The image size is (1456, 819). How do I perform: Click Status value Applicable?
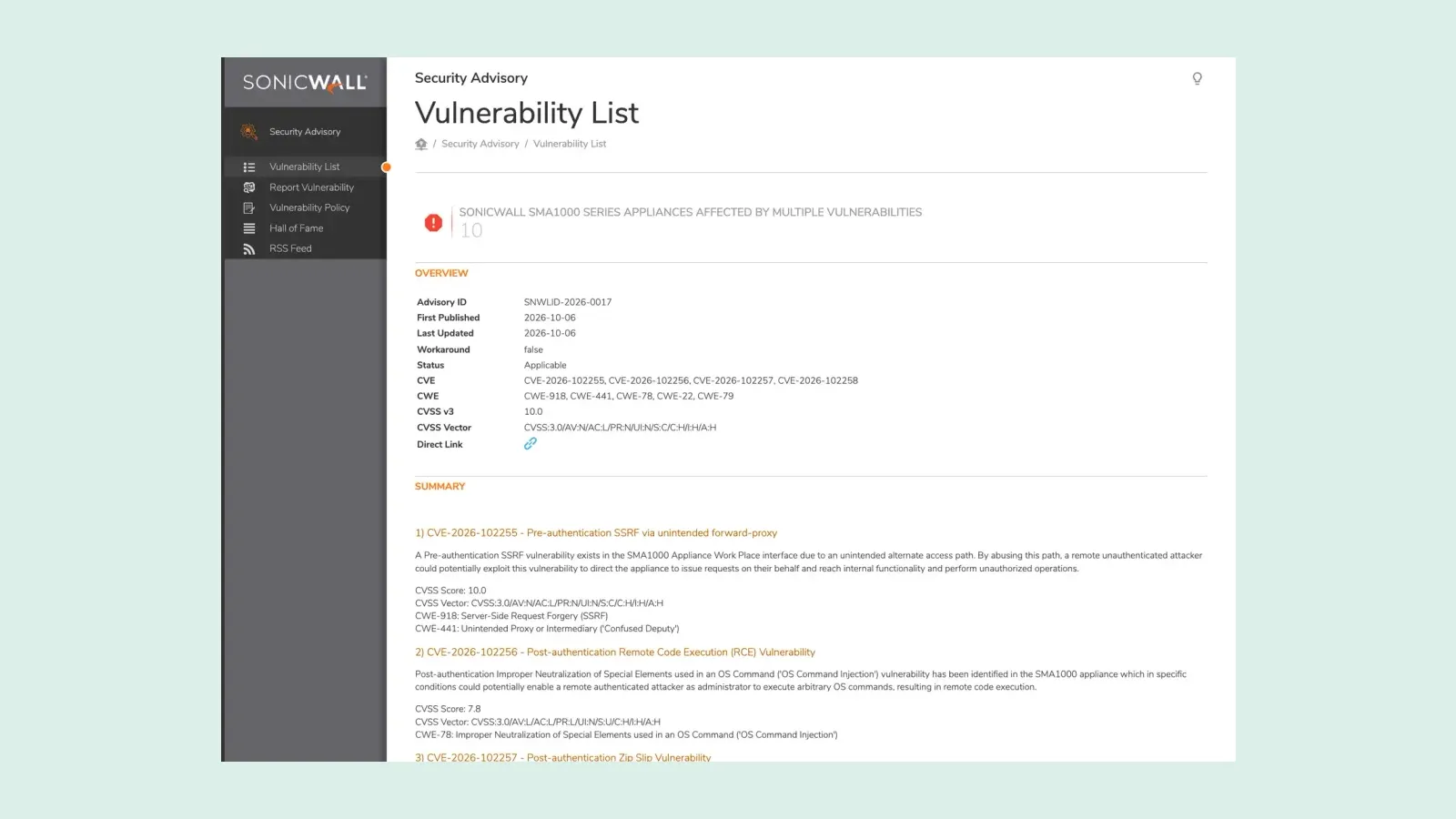click(x=545, y=365)
